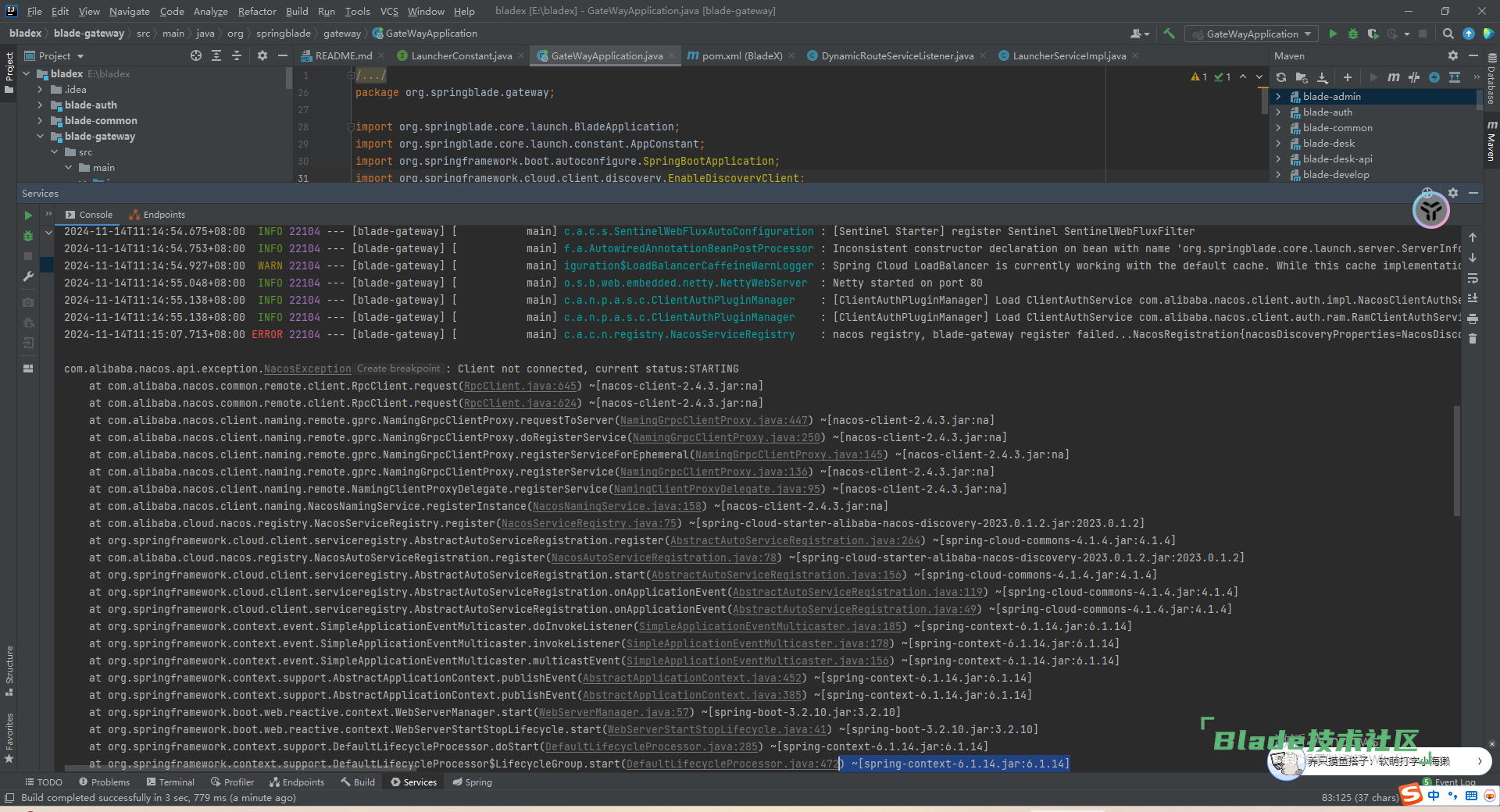Expand blade-desk-api in the Maven panel
The width and height of the screenshot is (1500, 812).
tap(1278, 159)
